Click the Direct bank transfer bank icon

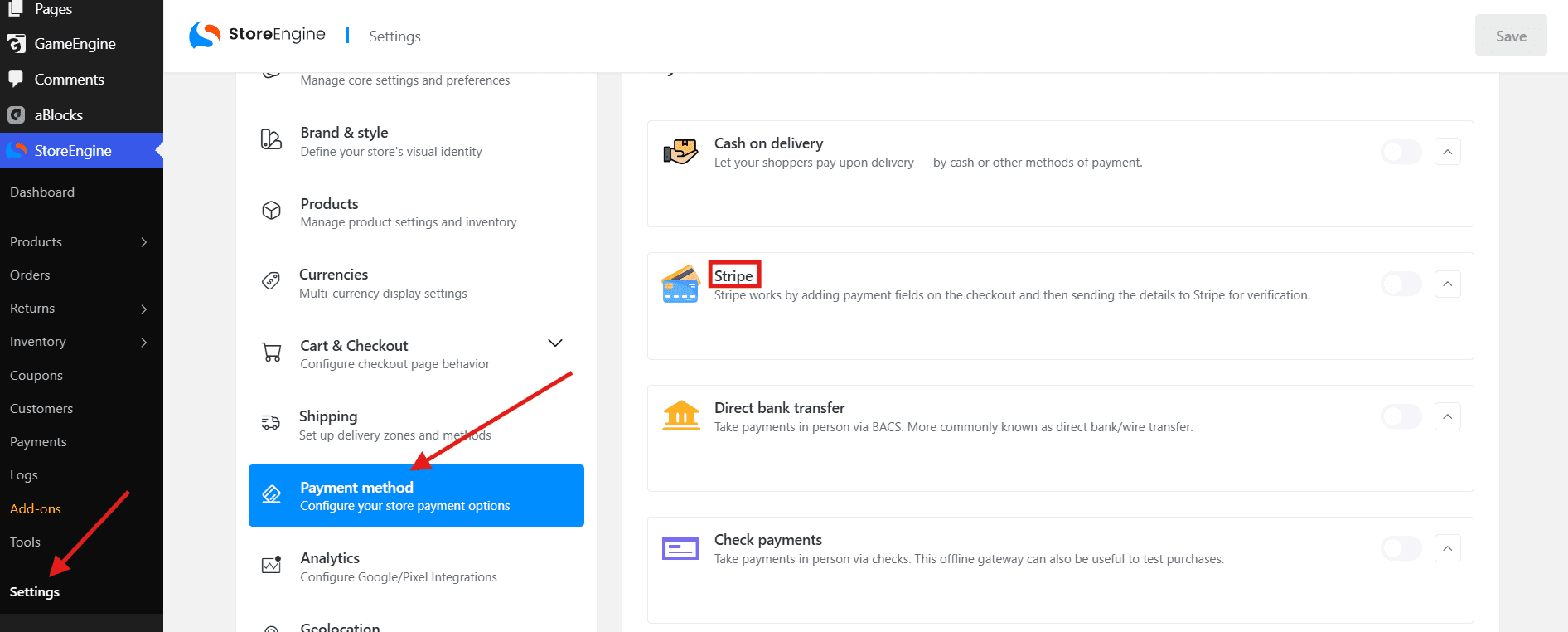click(681, 416)
